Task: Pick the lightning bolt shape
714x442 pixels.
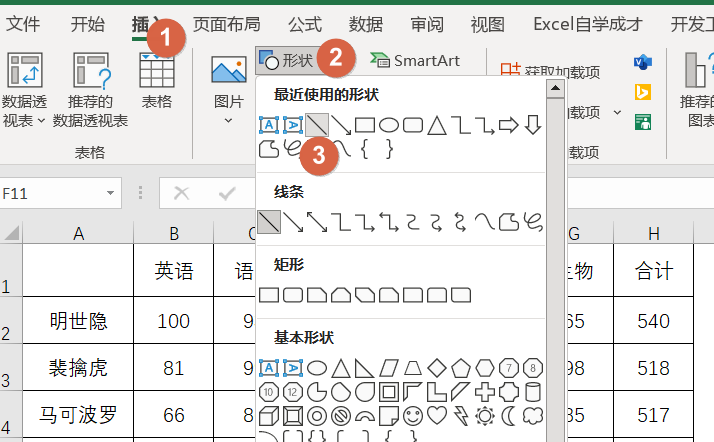Action: [x=461, y=416]
